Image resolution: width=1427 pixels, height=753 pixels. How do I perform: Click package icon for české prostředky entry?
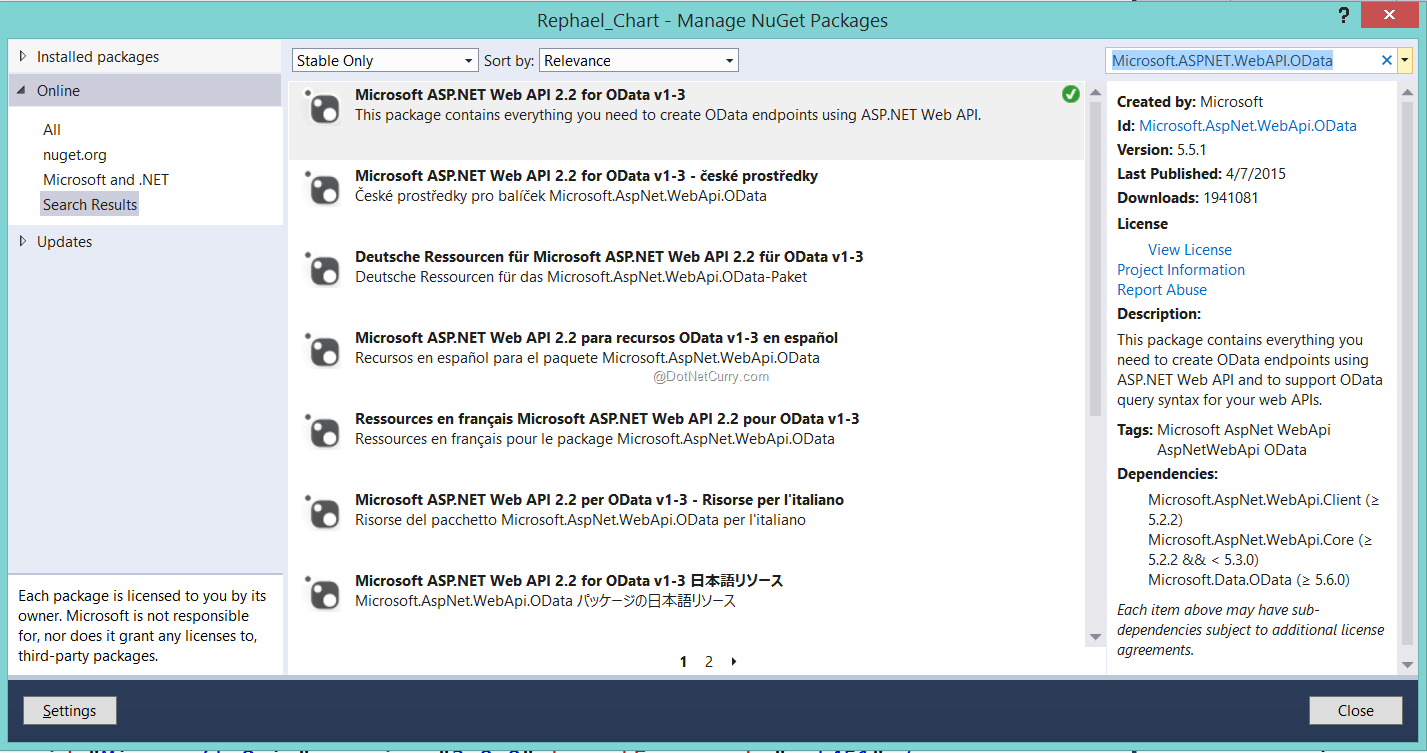click(x=323, y=187)
